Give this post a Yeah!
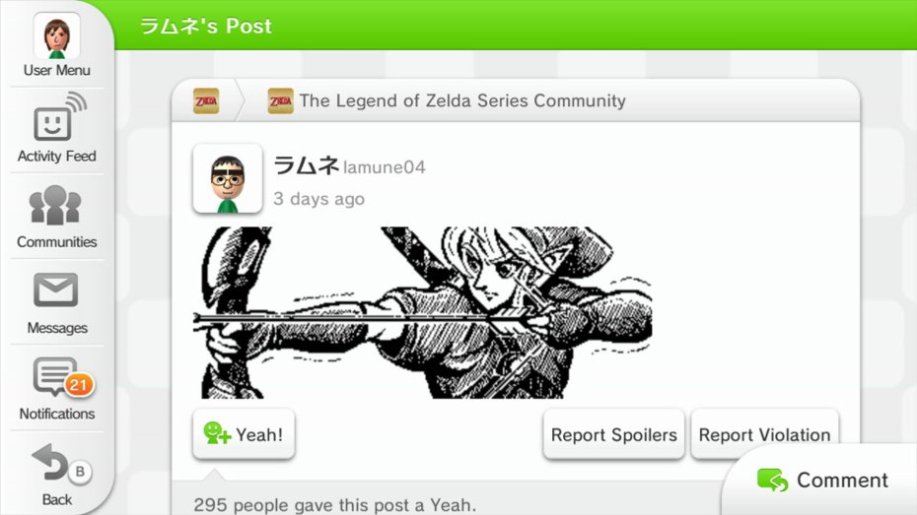Viewport: 917px width, 515px height. pyautogui.click(x=243, y=434)
